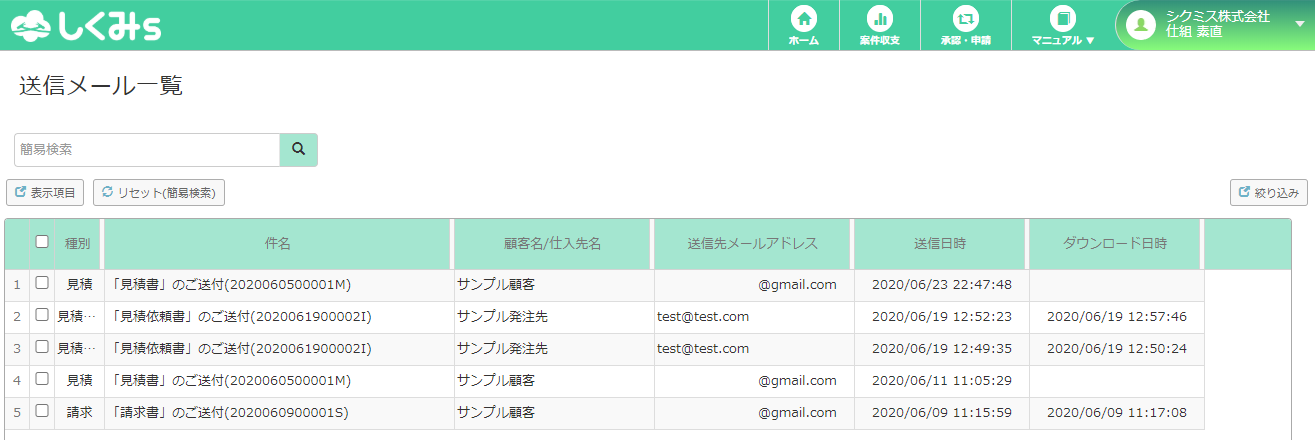
Task: Click send time 2020/06/11 11:05:29
Action: pos(942,380)
